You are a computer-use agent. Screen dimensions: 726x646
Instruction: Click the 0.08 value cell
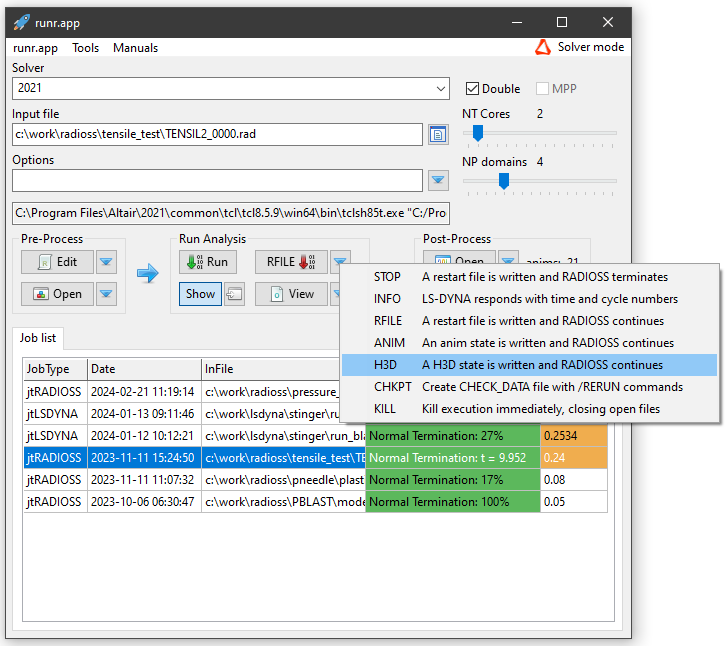(574, 480)
